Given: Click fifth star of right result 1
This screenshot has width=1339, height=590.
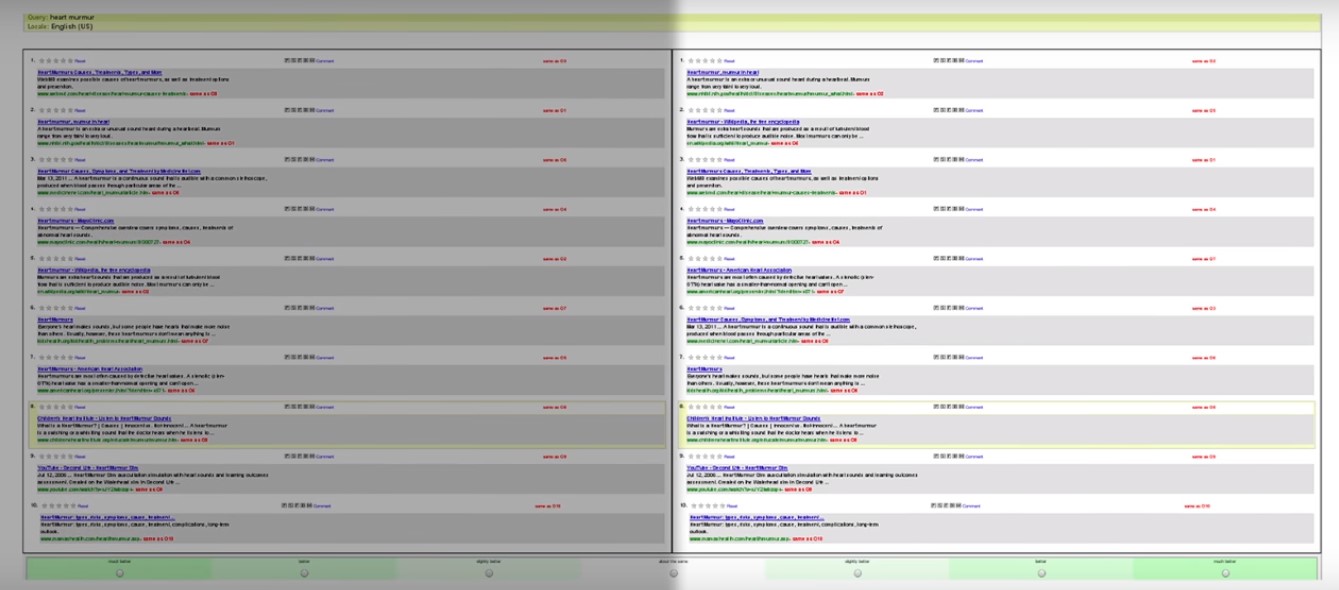Looking at the screenshot, I should tap(718, 61).
